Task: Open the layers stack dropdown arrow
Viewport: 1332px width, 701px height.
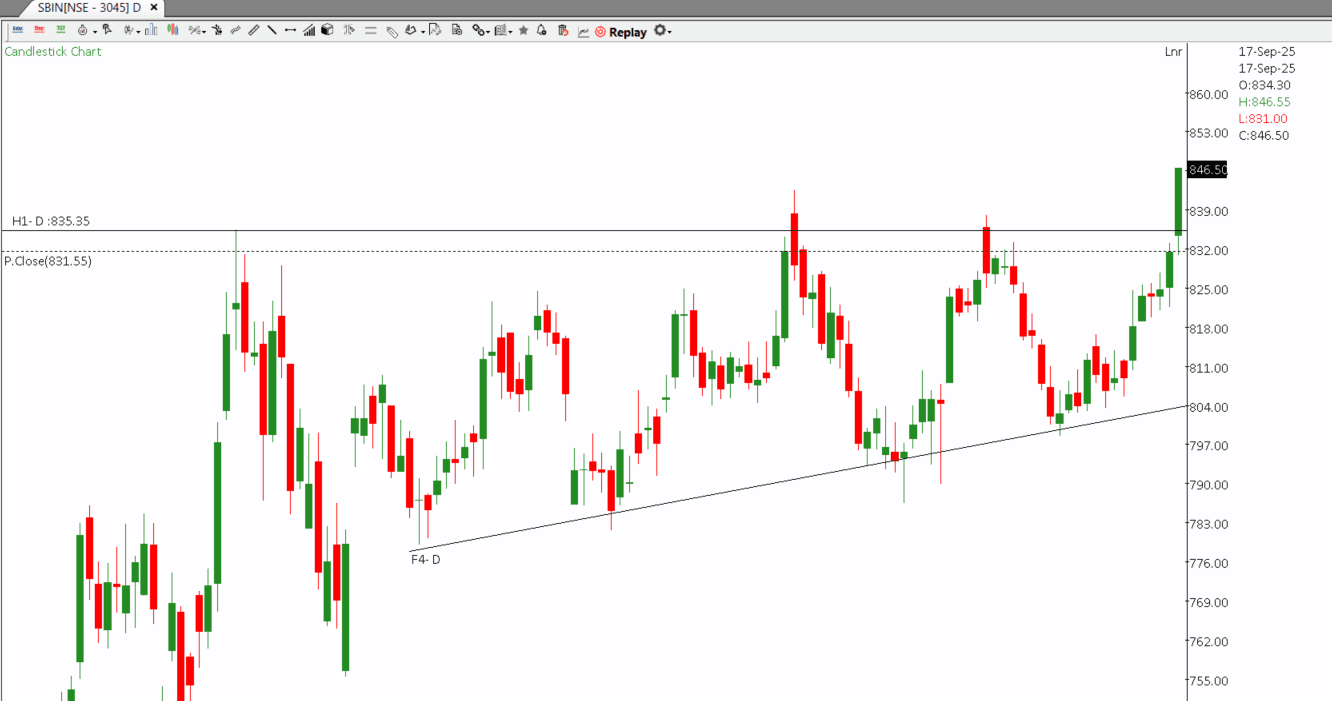Action: click(423, 32)
